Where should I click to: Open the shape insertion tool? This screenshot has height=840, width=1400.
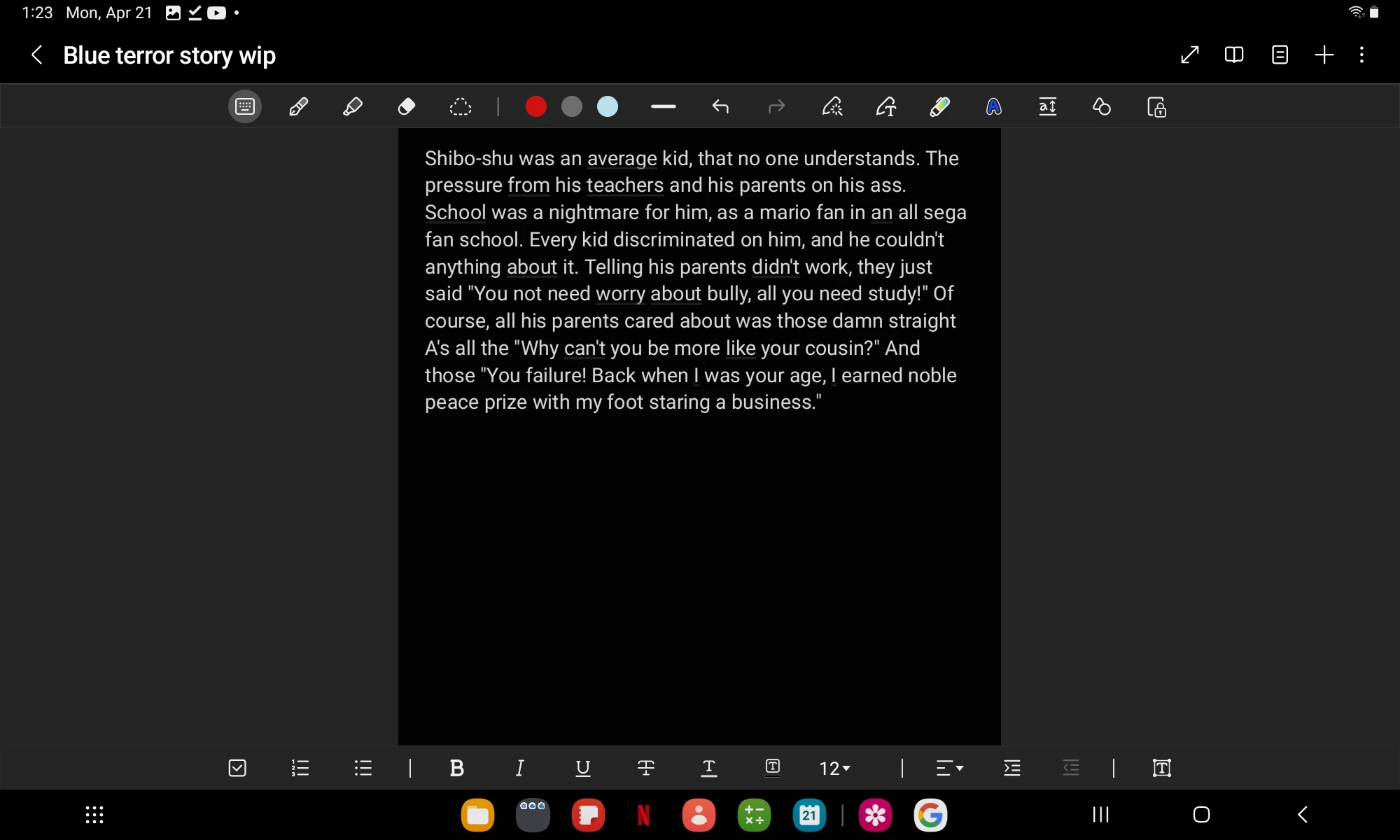tap(1102, 107)
